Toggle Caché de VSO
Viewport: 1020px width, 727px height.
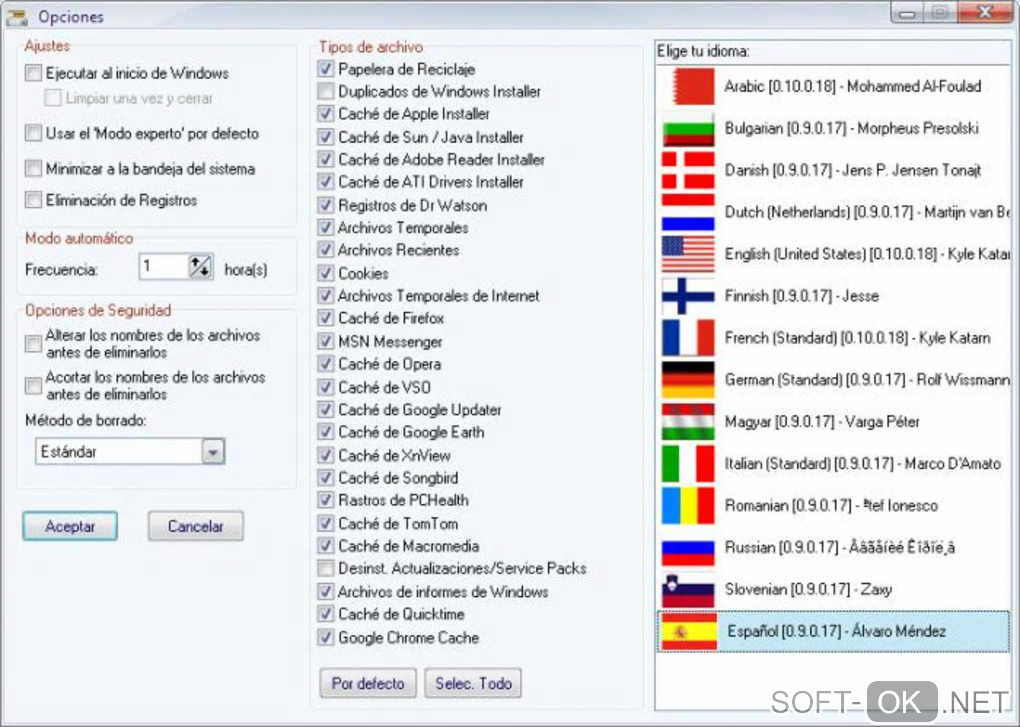coord(326,387)
